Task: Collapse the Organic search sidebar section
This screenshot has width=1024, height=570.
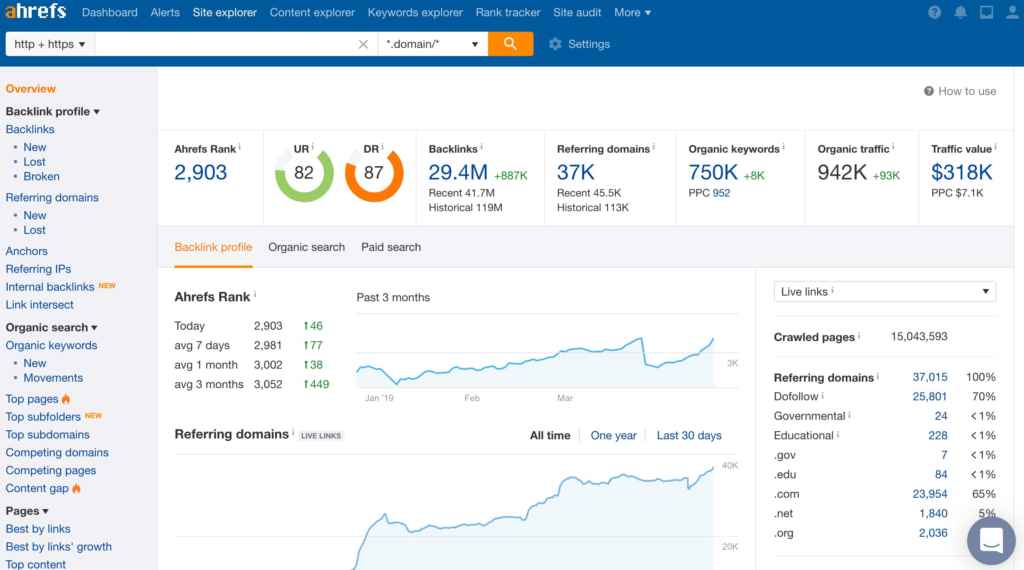Action: 52,327
